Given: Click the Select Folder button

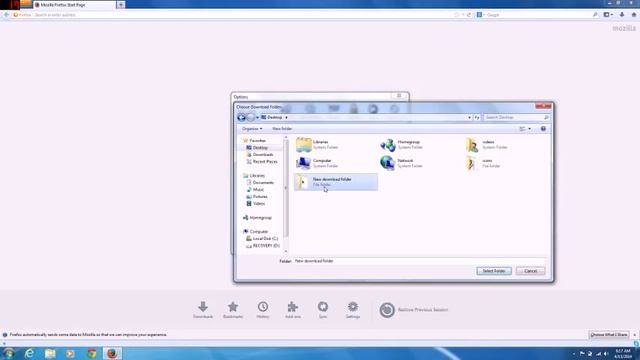Looking at the screenshot, I should 494,271.
